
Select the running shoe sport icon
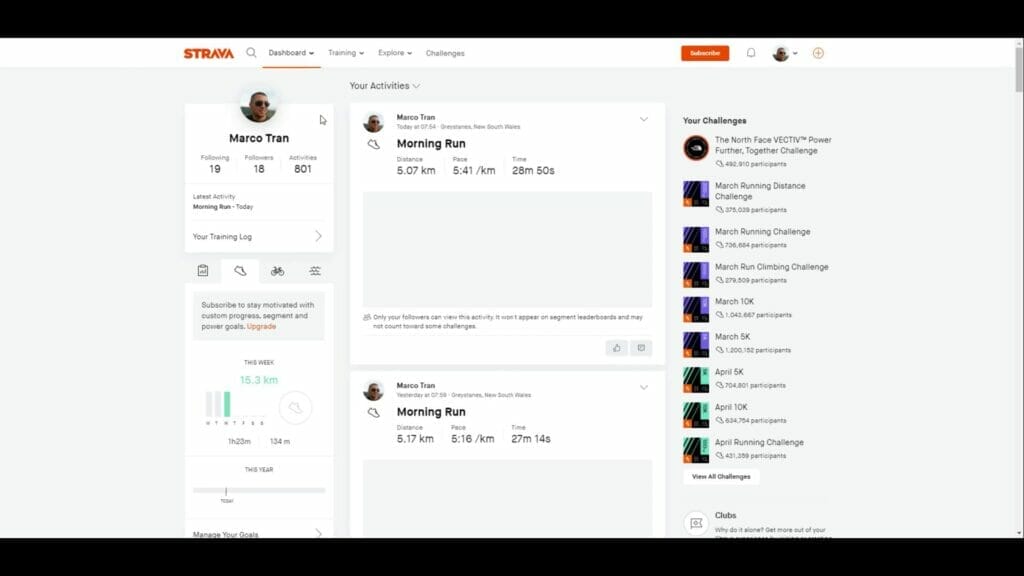240,270
